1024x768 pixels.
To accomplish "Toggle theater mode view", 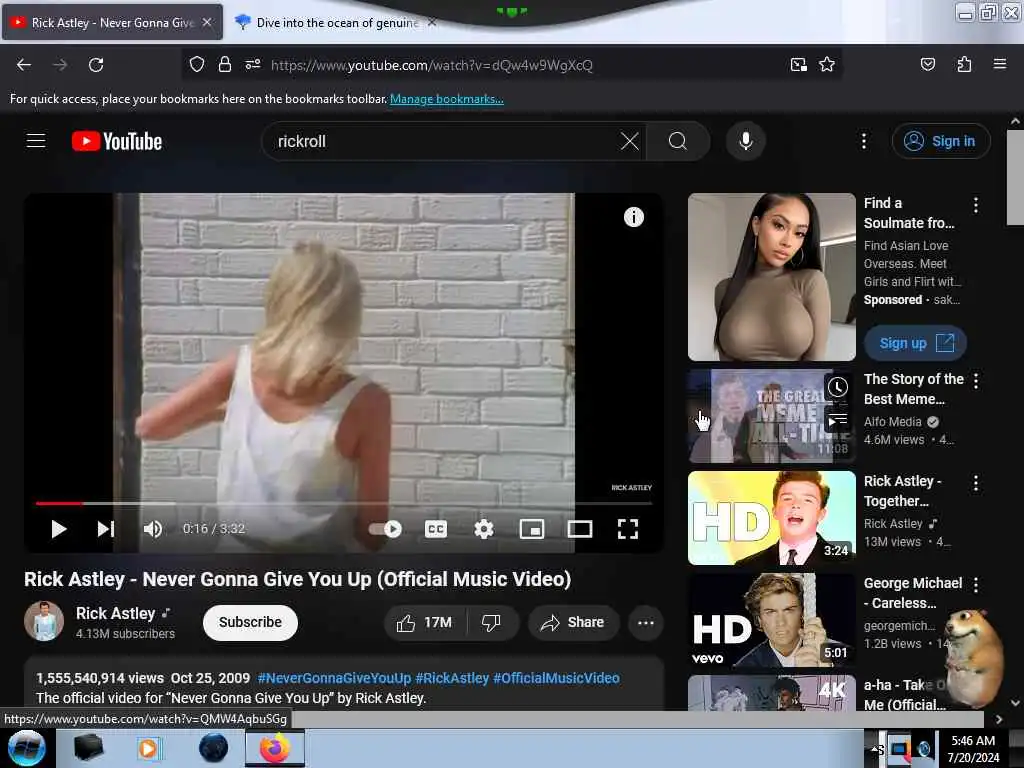I will (x=580, y=529).
